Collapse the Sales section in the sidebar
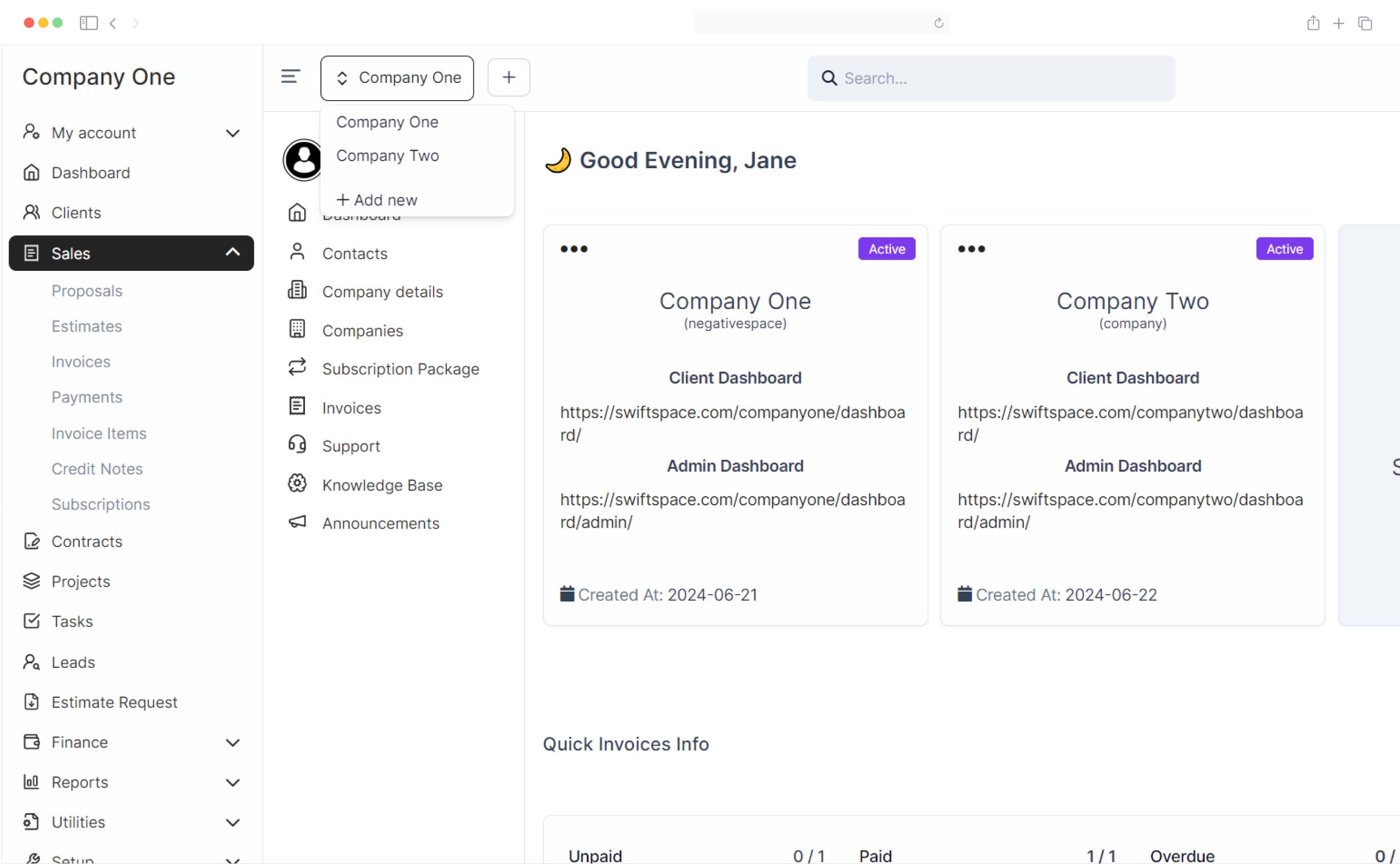This screenshot has height=864, width=1400. [232, 252]
